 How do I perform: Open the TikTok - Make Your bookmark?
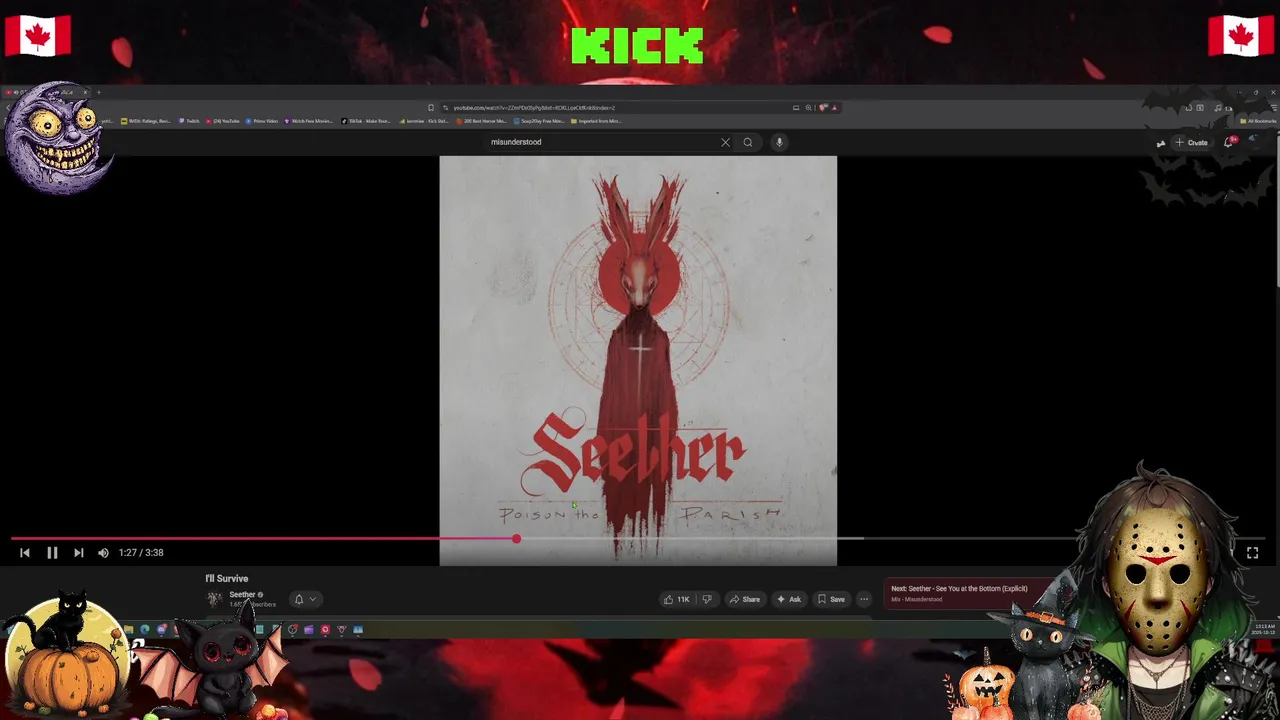click(x=366, y=121)
